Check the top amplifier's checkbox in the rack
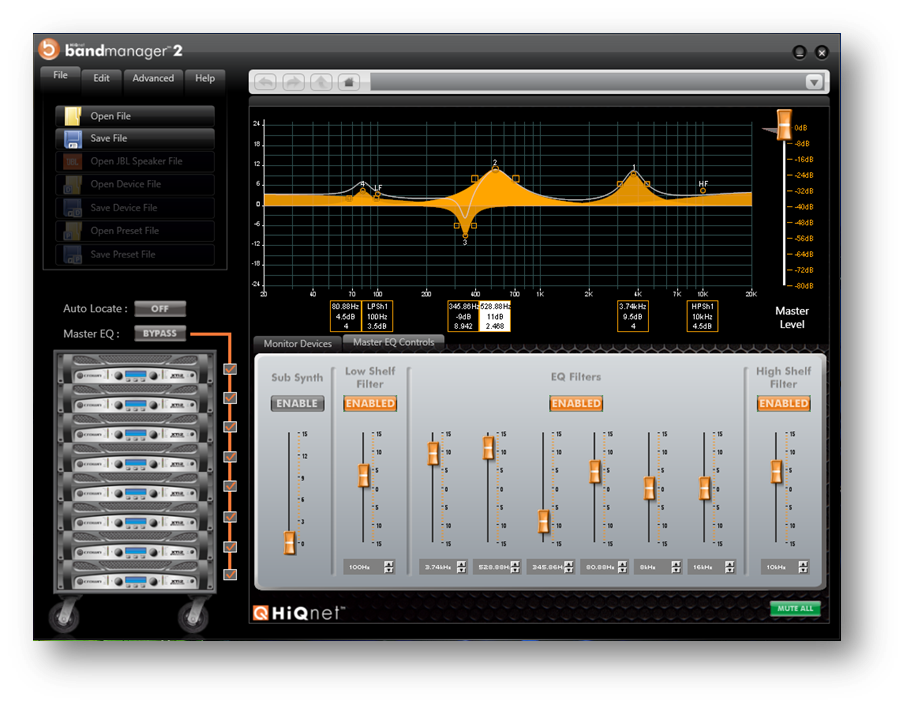Image resolution: width=906 pixels, height=706 pixels. 230,368
